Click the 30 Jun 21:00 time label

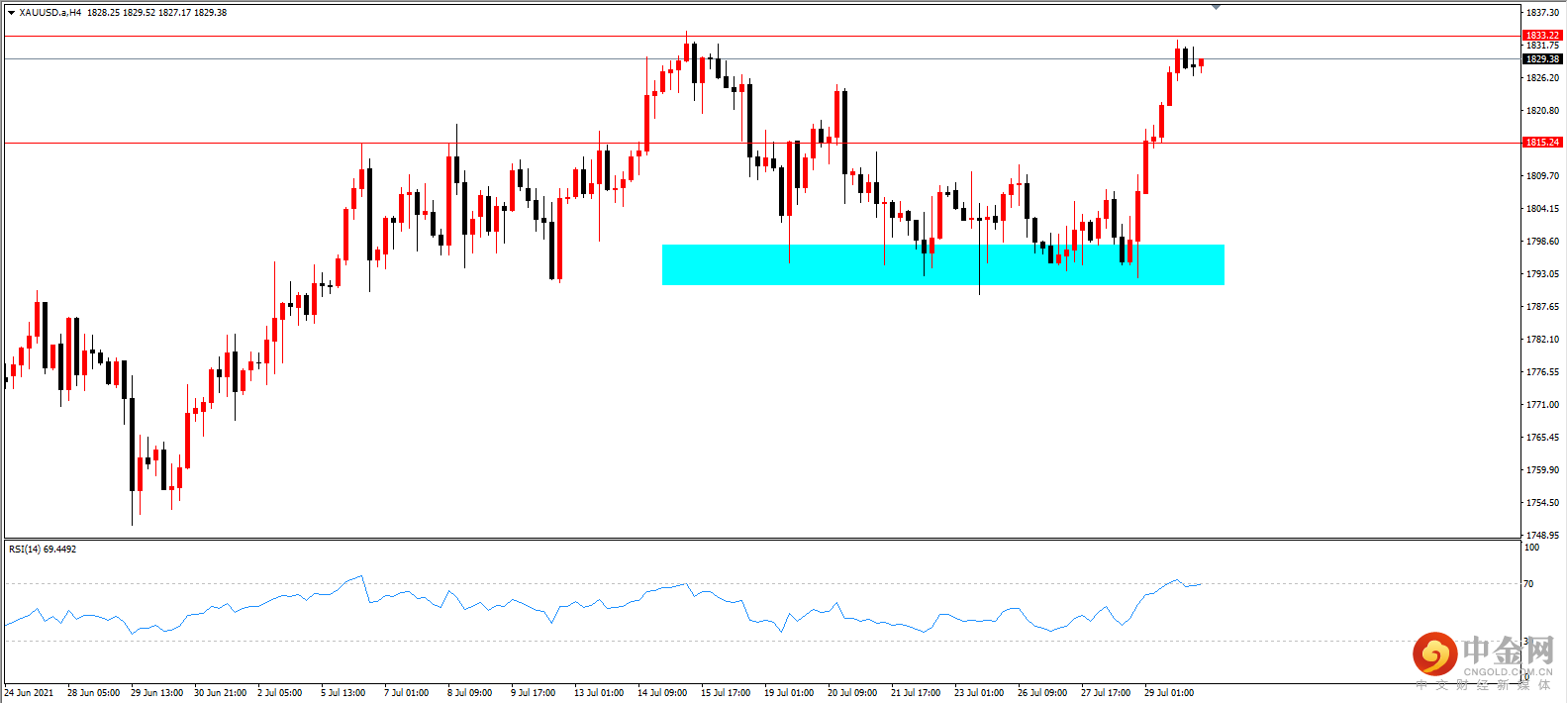220,693
